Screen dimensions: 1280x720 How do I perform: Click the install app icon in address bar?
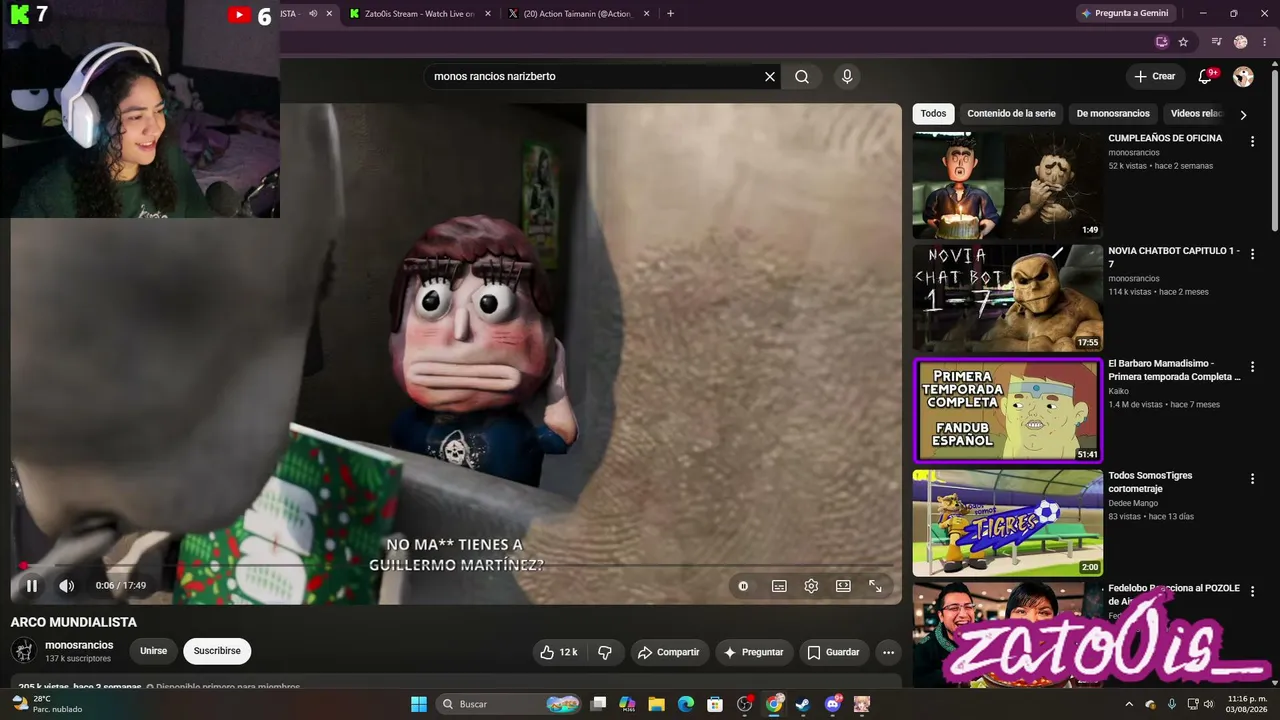1161,42
